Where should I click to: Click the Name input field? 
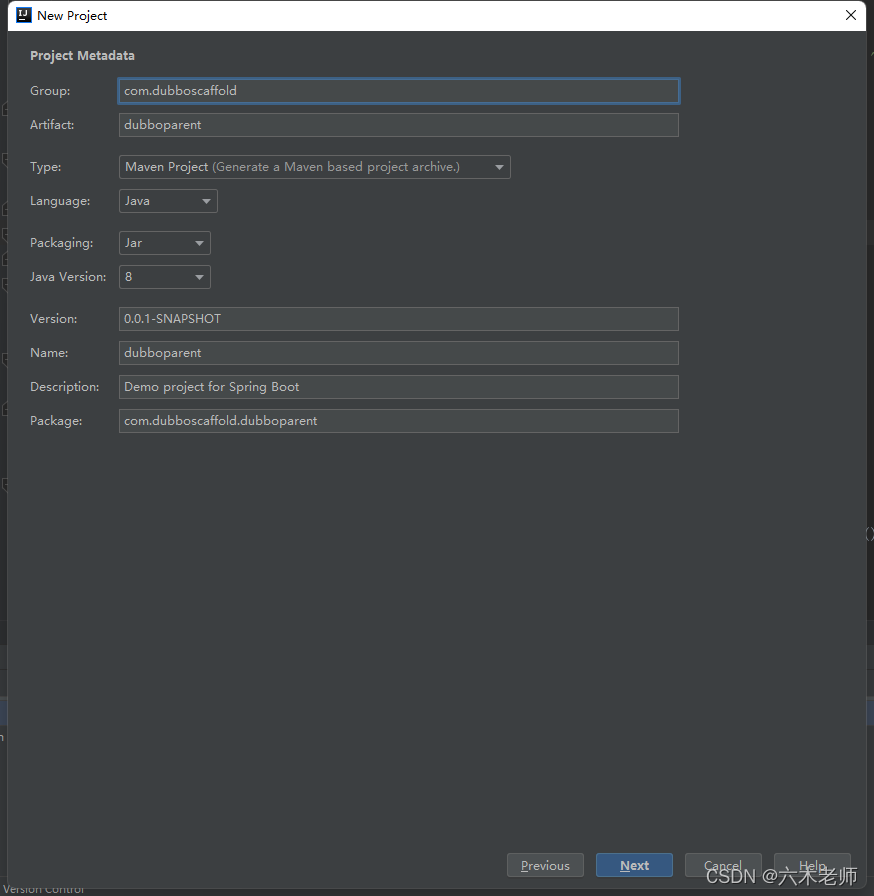coord(399,353)
